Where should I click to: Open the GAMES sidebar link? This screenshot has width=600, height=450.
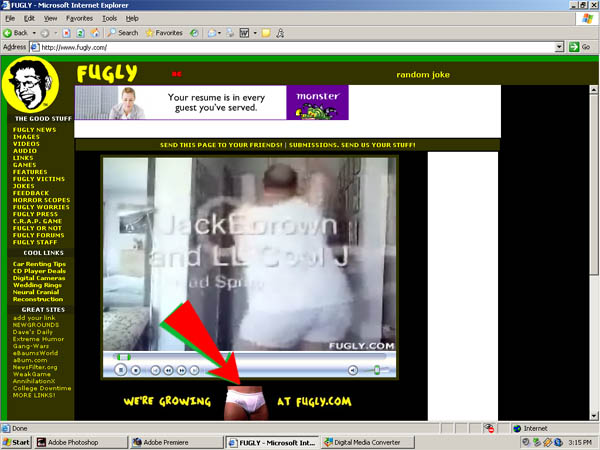click(24, 165)
